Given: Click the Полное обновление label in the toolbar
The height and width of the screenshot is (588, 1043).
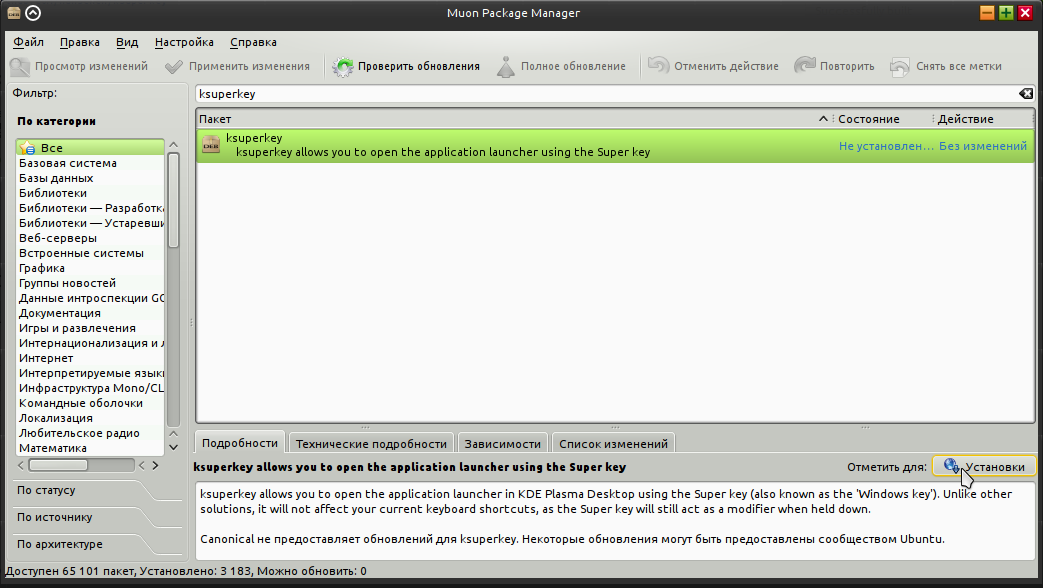Looking at the screenshot, I should tap(573, 67).
